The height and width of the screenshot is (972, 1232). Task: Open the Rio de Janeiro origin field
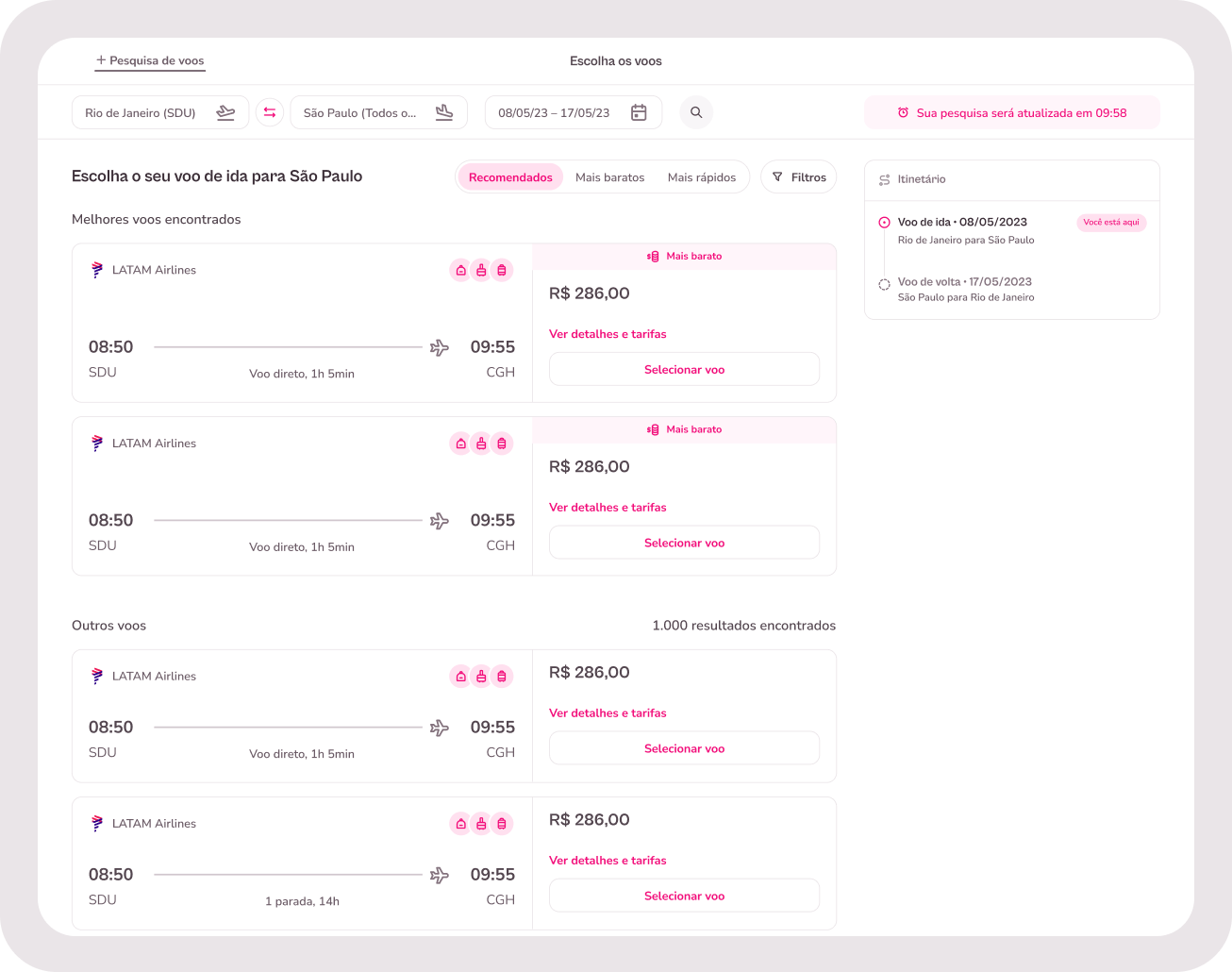coord(160,112)
